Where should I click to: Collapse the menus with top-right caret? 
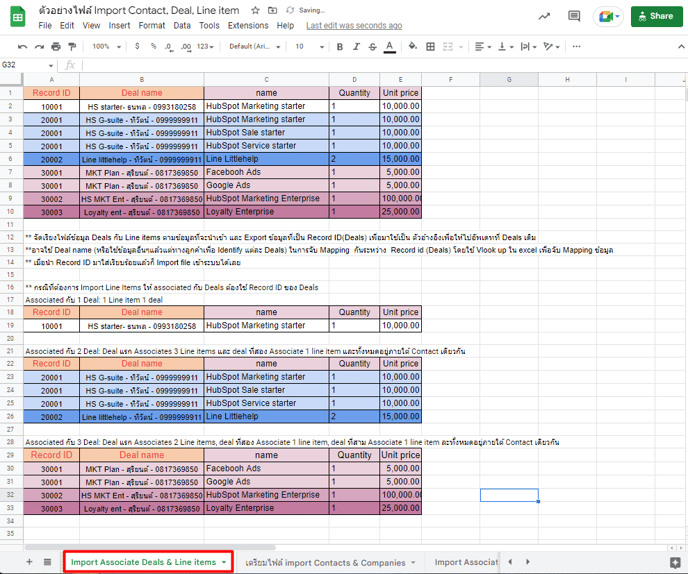[681, 47]
